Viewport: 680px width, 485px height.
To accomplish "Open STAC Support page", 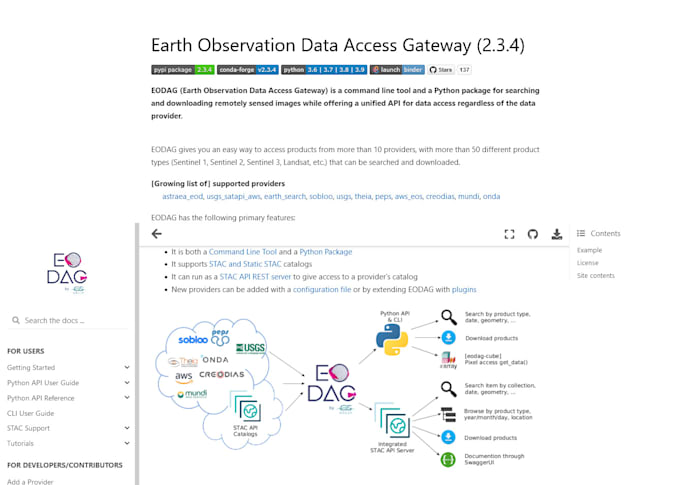I will pos(28,428).
